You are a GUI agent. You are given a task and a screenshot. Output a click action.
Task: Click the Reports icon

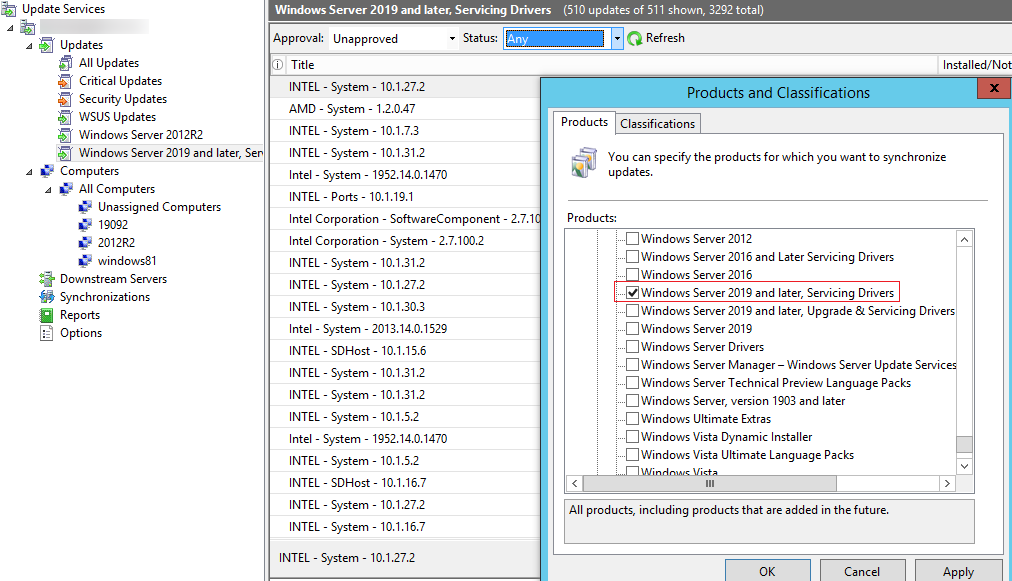tap(46, 316)
